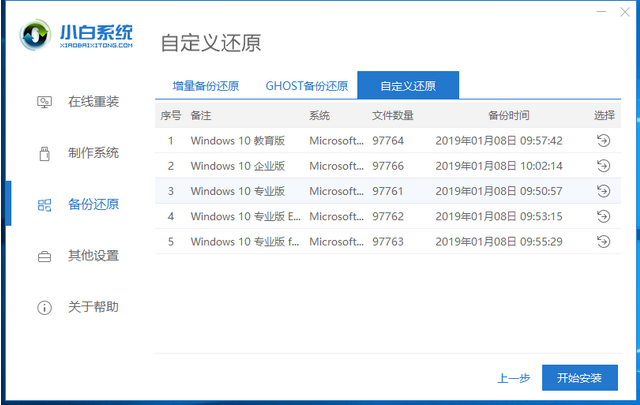Screen dimensions: 640x405
Task: Choose restore icon in row with 97763
Action: tap(603, 241)
